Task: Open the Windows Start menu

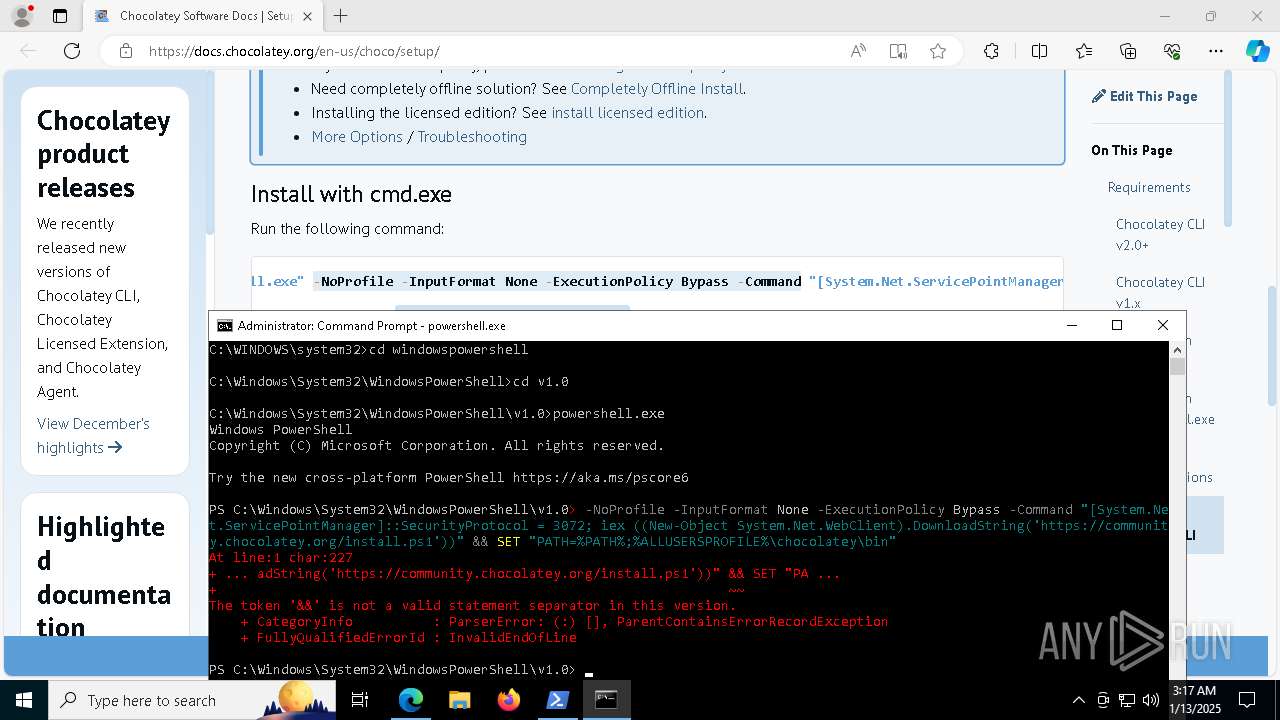Action: tap(24, 700)
